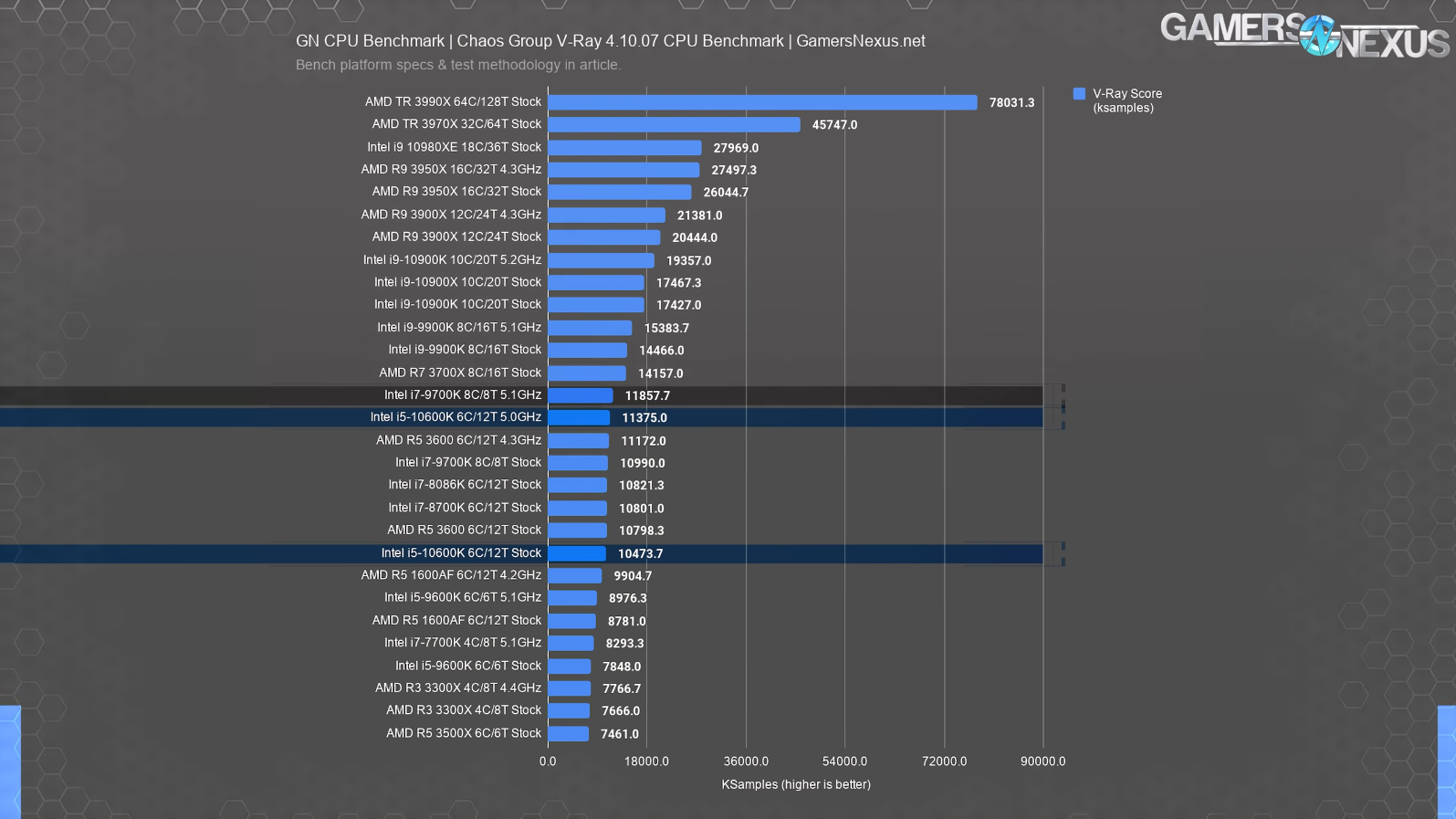Click the 36000.0 axis tick label
The width and height of the screenshot is (1456, 819).
coord(746,761)
